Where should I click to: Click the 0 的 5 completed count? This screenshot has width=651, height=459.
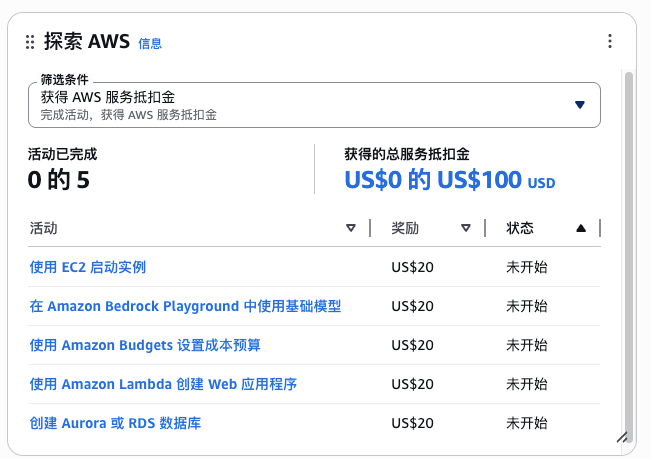click(x=59, y=180)
